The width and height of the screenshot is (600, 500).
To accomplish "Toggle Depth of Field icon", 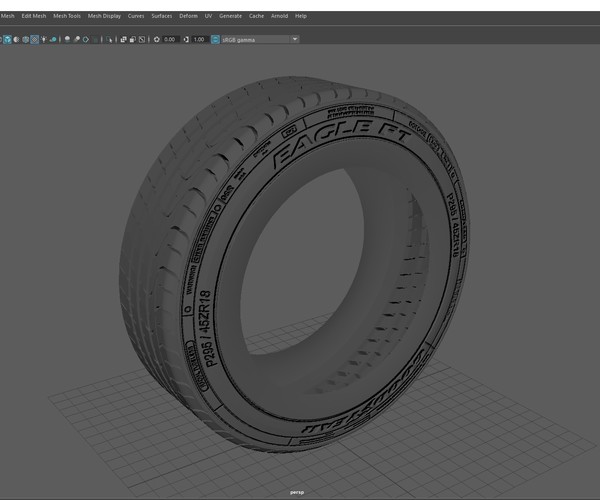I will coord(95,39).
